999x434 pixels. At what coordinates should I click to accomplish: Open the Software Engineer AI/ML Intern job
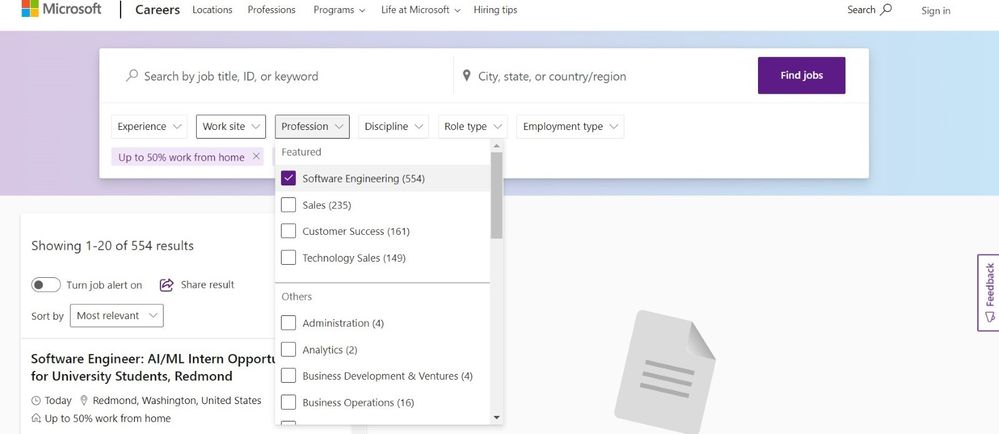point(153,367)
